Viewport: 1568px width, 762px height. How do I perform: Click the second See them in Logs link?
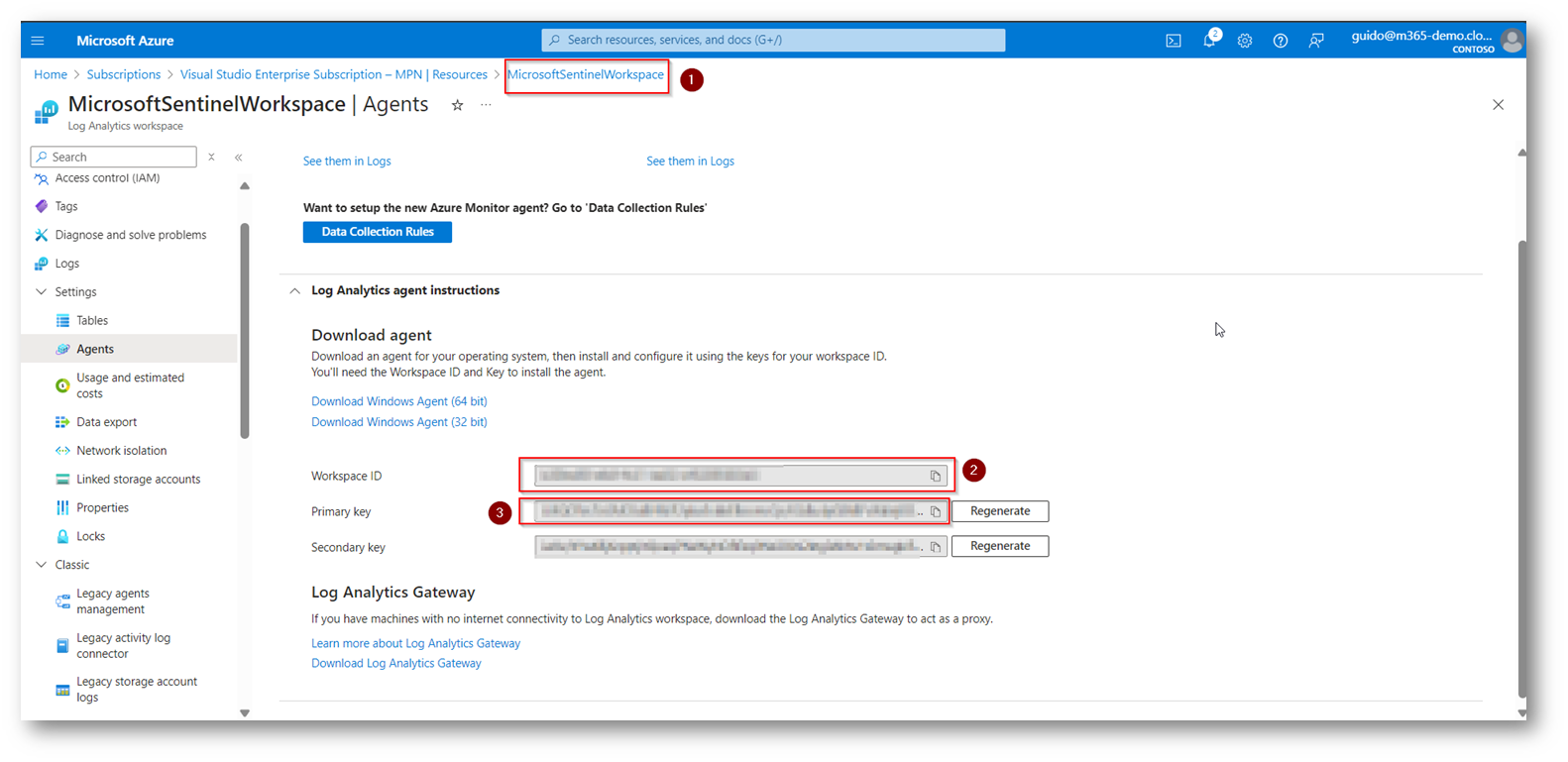pos(690,162)
